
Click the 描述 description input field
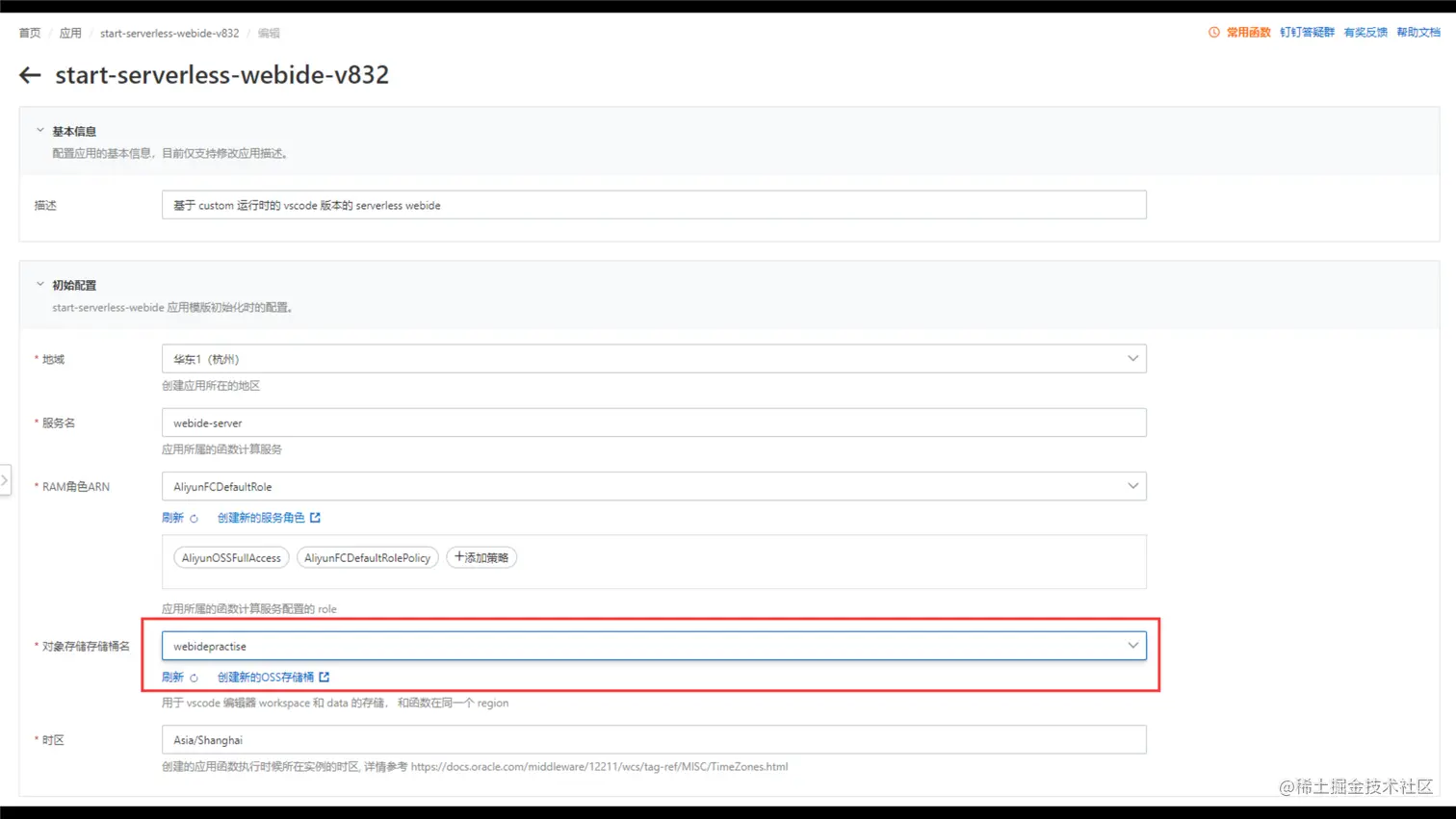(x=654, y=205)
